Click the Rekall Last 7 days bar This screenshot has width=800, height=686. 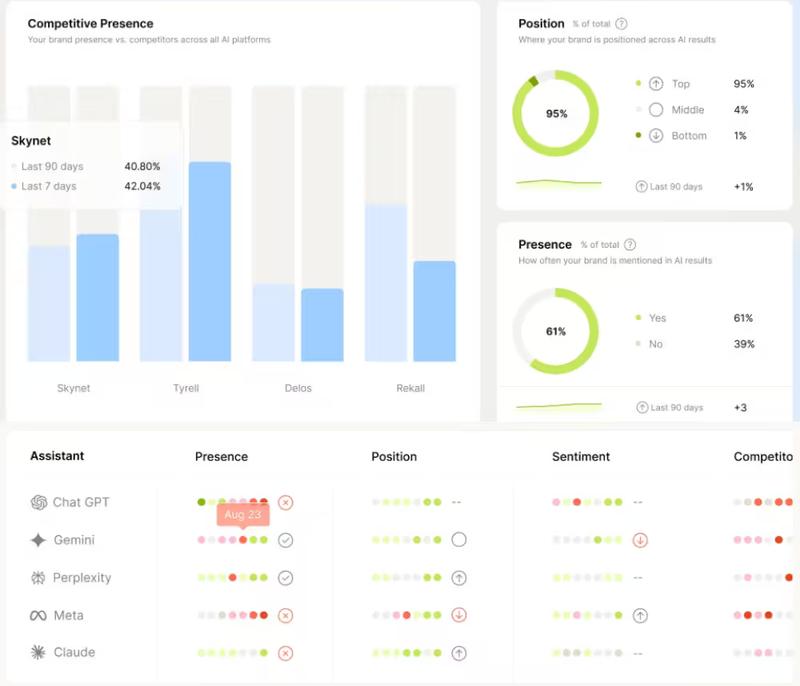point(435,311)
